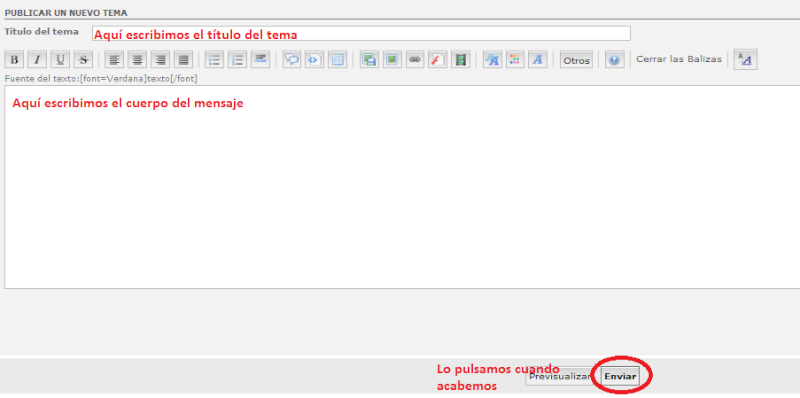
Task: Toggle italic formatting
Action: 37,60
